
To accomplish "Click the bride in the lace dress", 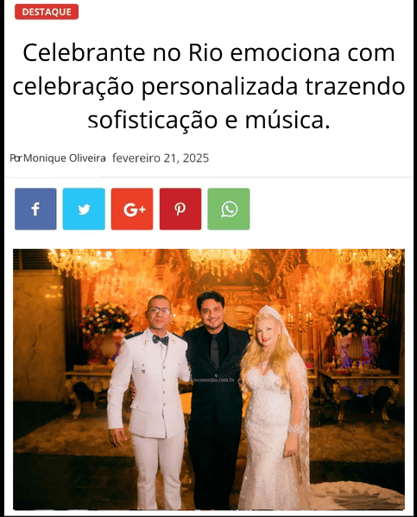I will pyautogui.click(x=275, y=408).
